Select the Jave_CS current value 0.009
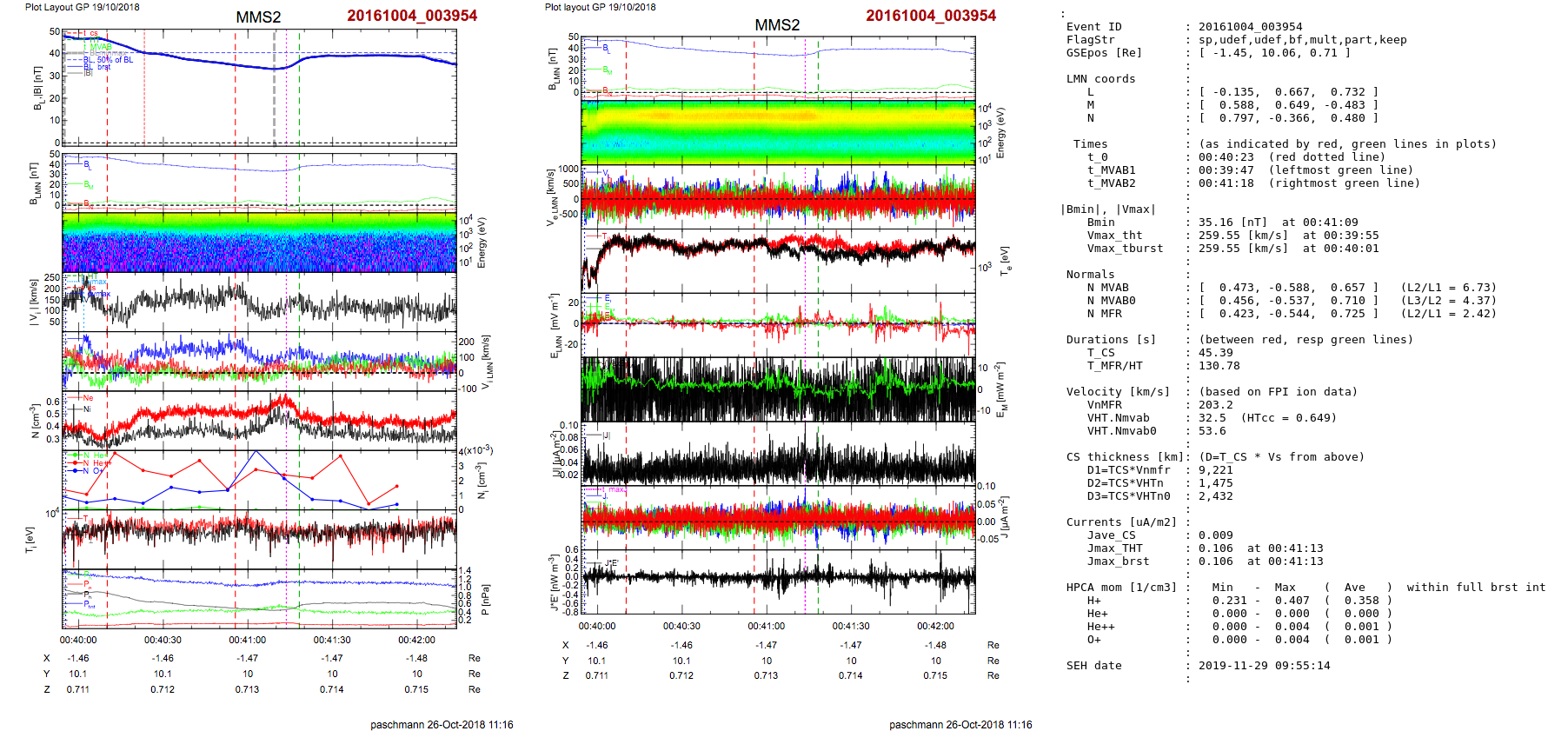This screenshot has height=731, width=1568. click(1215, 535)
